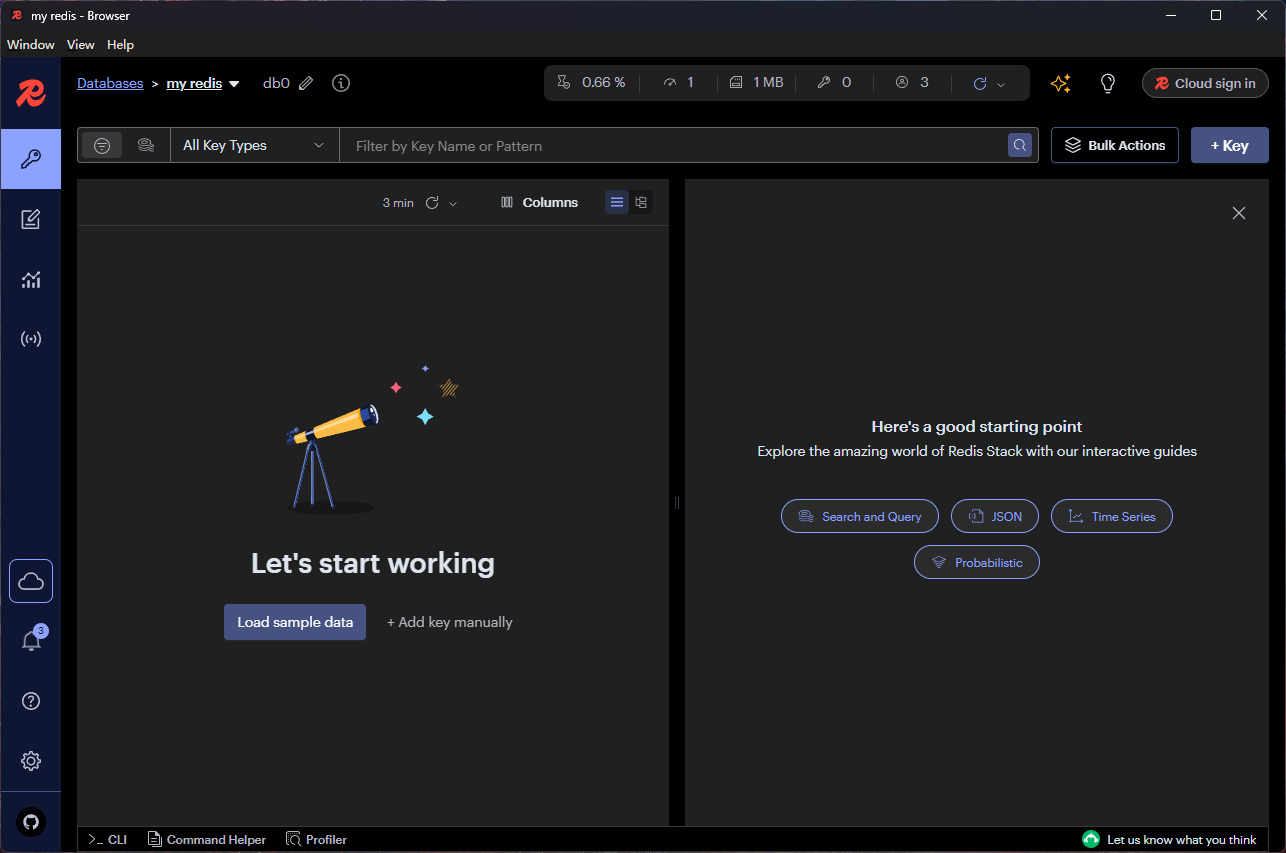This screenshot has width=1286, height=853.
Task: Click Cloud sign in button
Action: coord(1205,83)
